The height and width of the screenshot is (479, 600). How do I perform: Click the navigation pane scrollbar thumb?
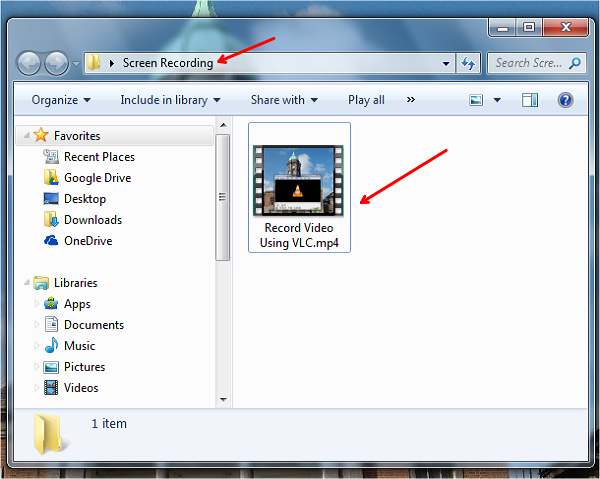coord(223,197)
